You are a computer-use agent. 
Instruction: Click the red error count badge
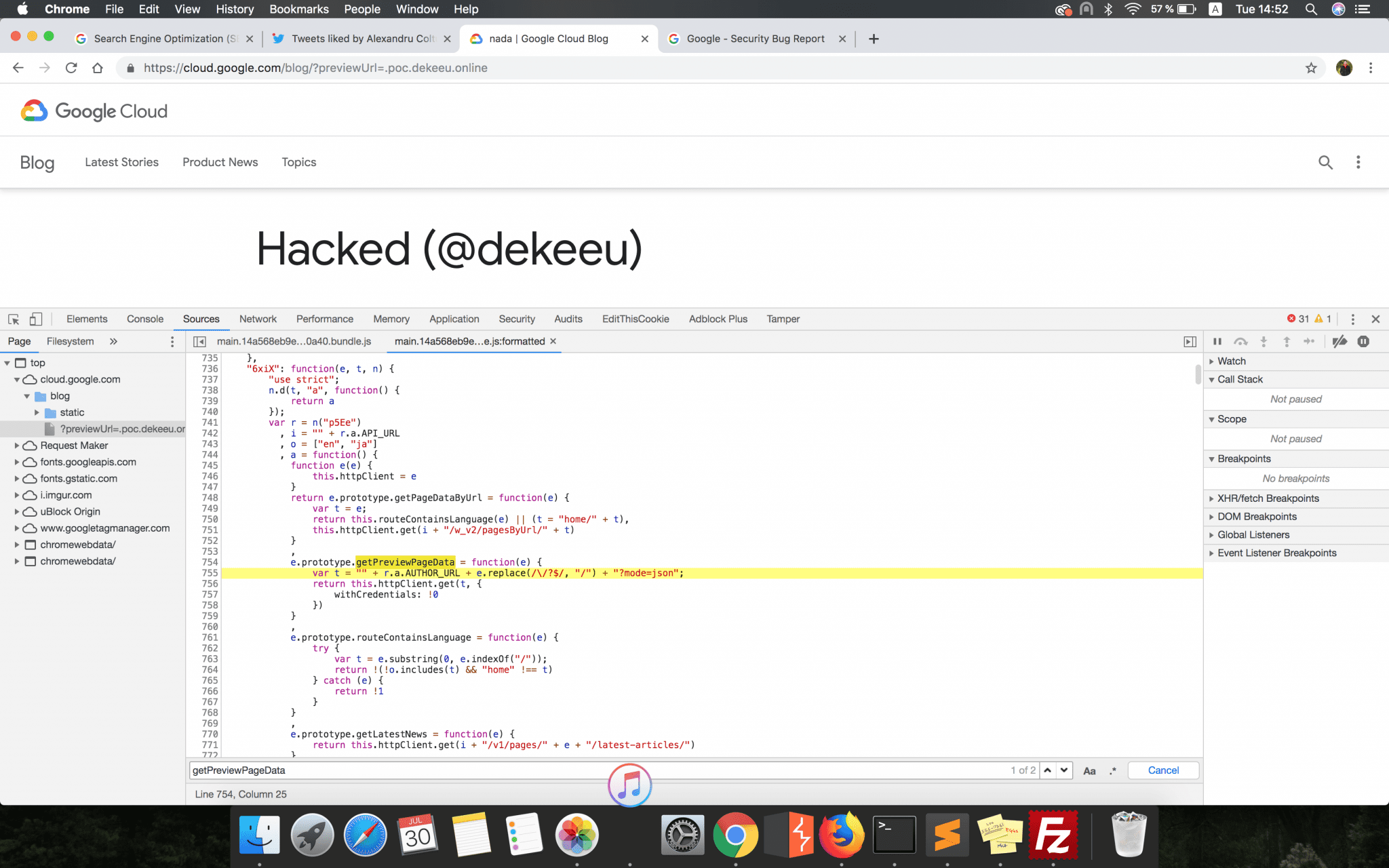coord(1298,319)
